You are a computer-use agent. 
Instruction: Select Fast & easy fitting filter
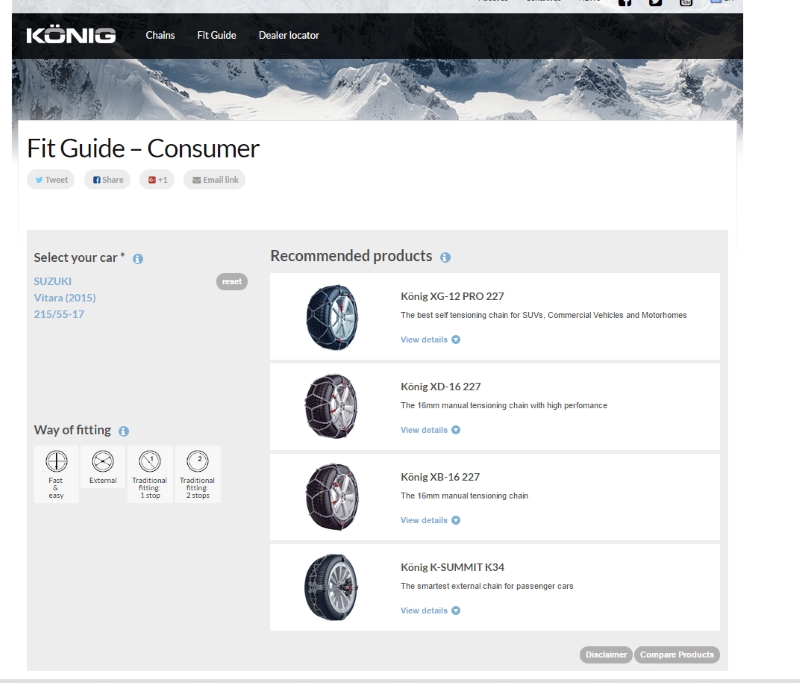(x=56, y=474)
